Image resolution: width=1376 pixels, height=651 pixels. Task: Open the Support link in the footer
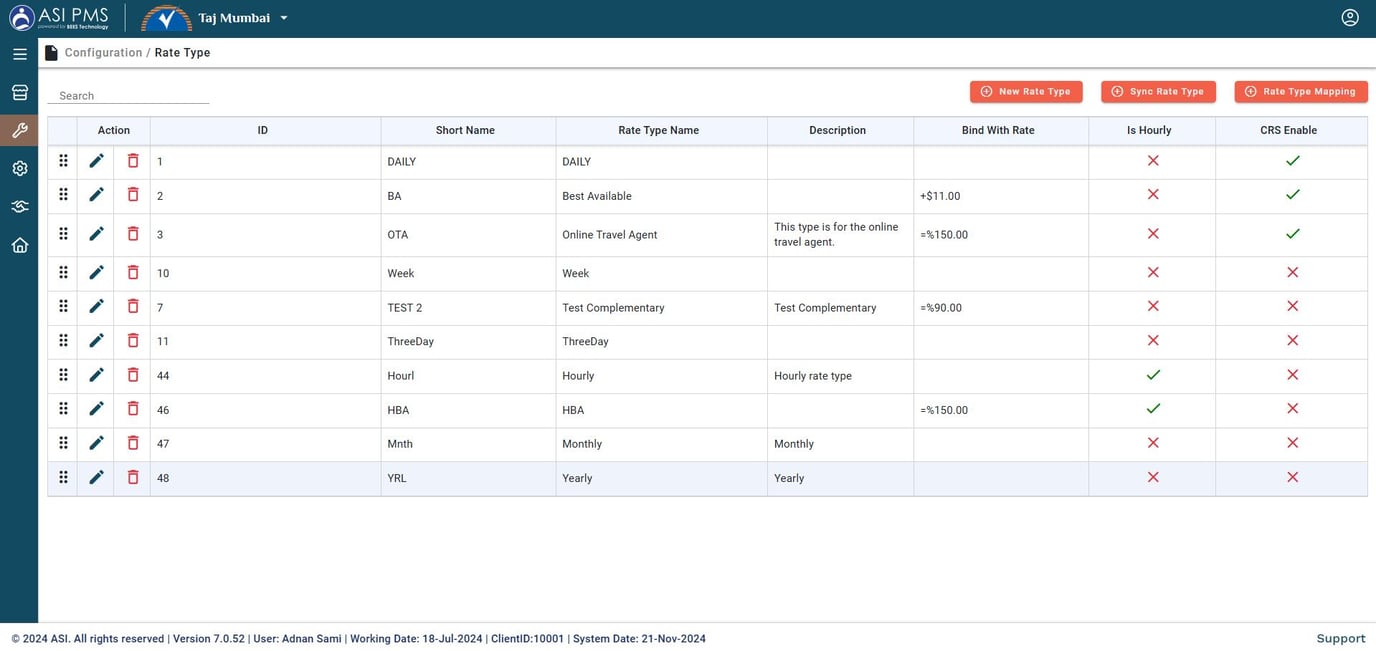click(1340, 638)
